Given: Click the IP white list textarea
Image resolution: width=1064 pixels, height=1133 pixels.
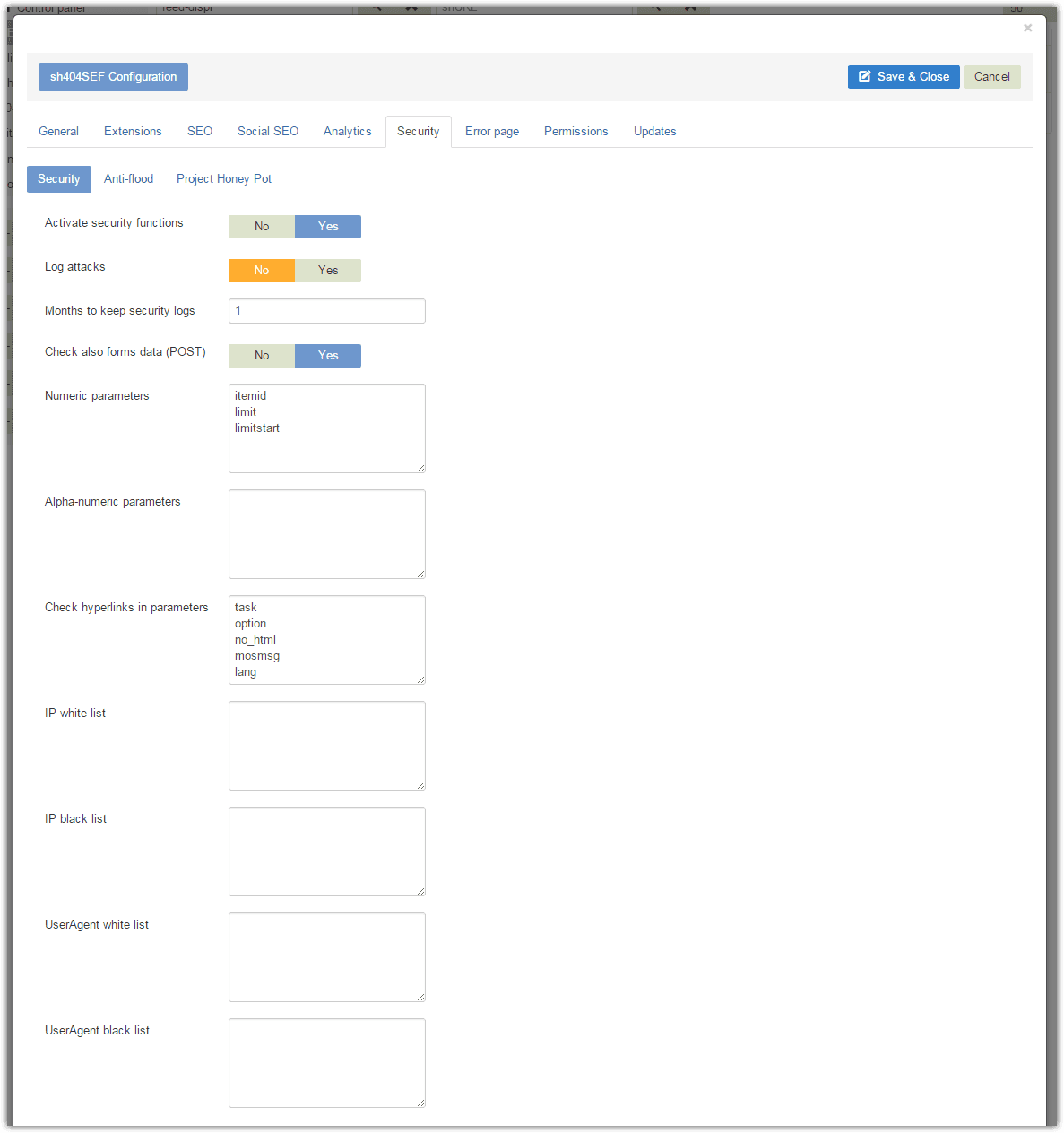Looking at the screenshot, I should 327,746.
